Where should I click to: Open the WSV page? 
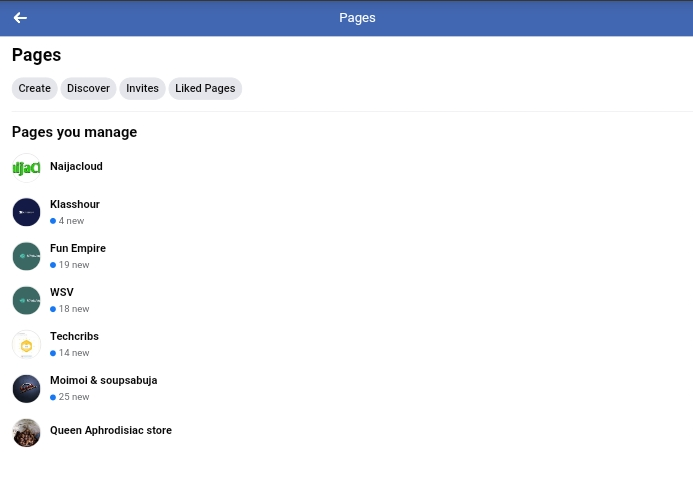click(62, 292)
